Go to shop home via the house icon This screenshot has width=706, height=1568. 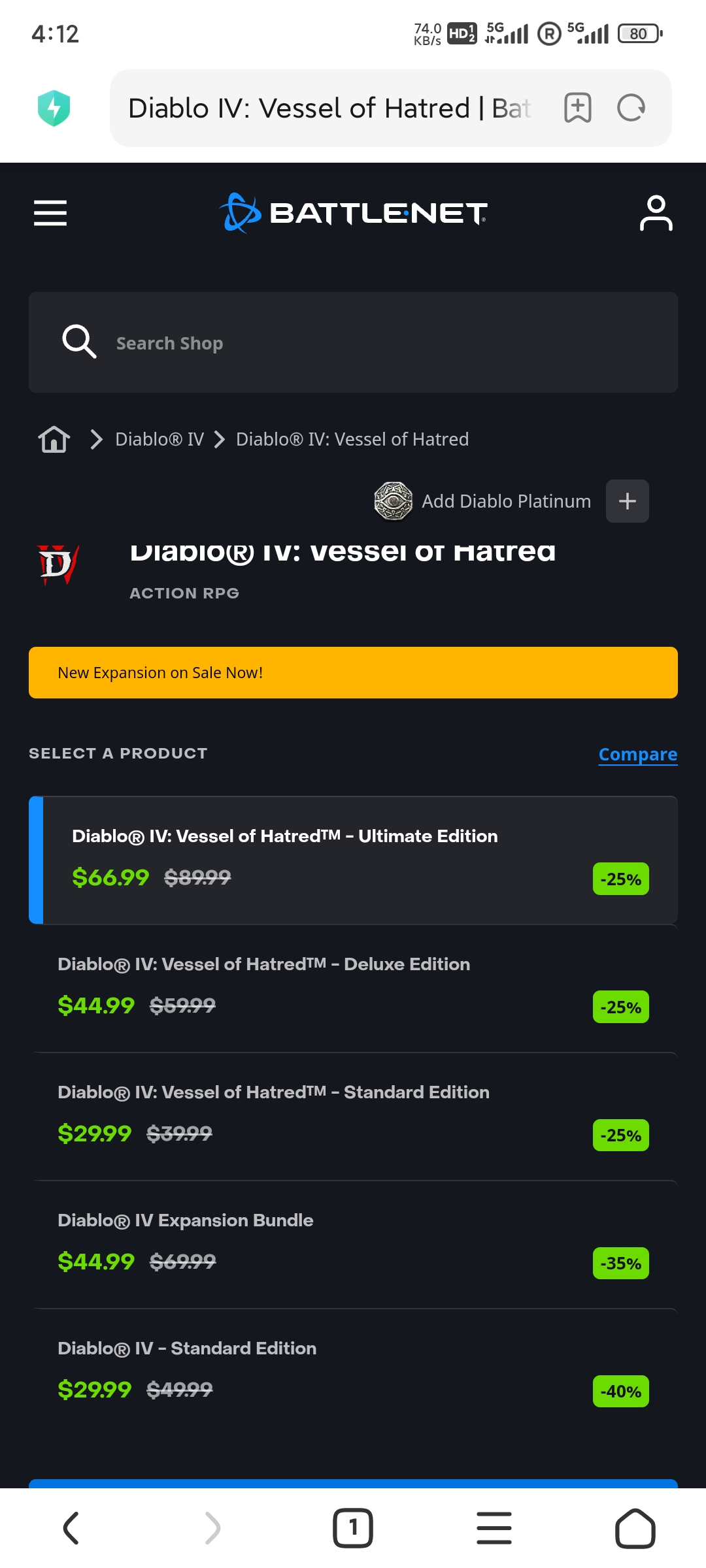54,439
